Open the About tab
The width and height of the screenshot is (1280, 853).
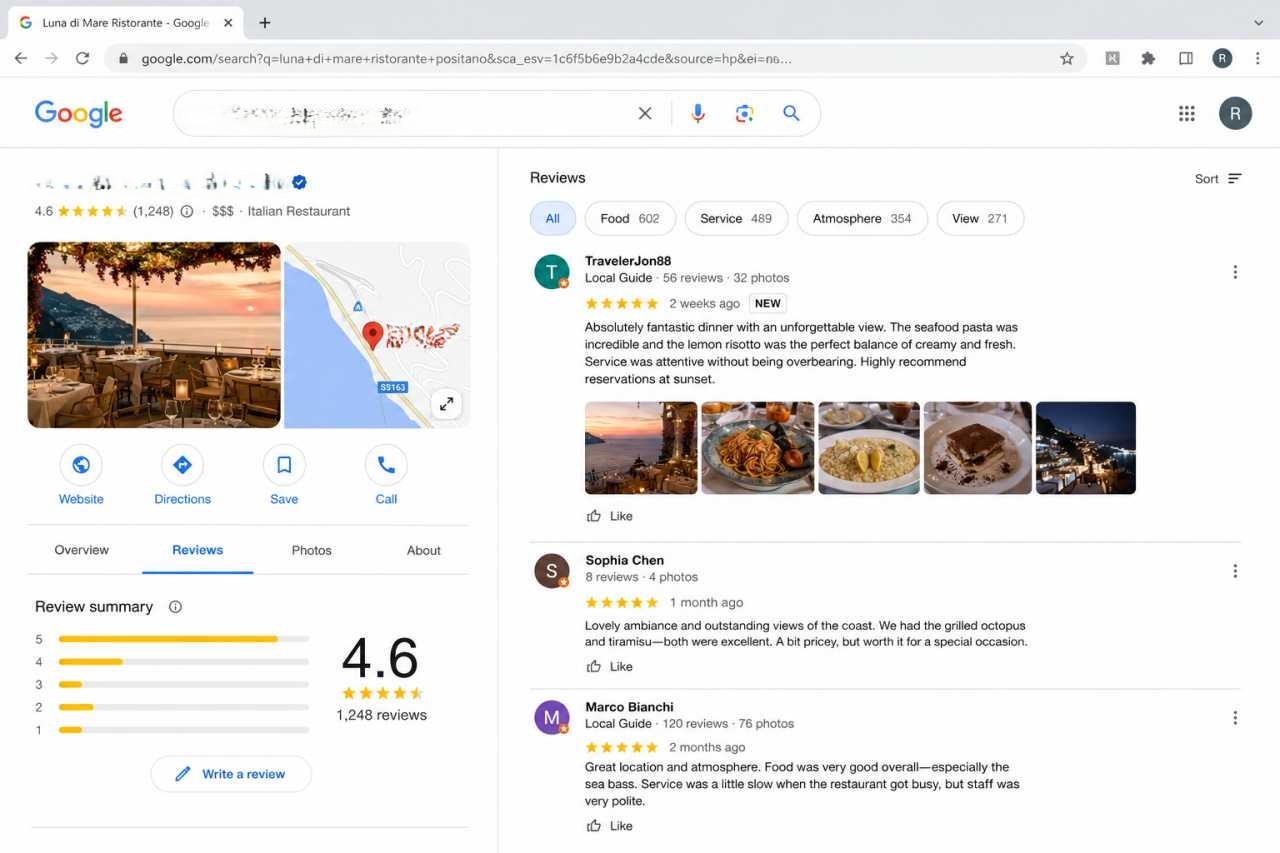click(x=424, y=550)
